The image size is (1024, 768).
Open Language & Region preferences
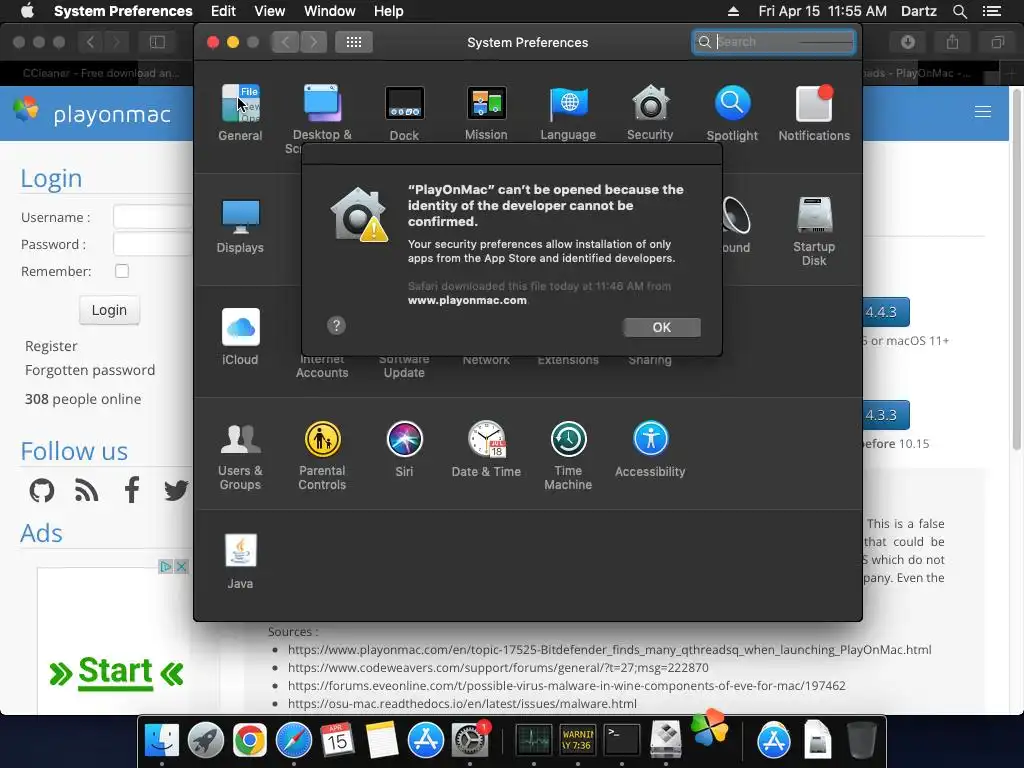coord(568,112)
